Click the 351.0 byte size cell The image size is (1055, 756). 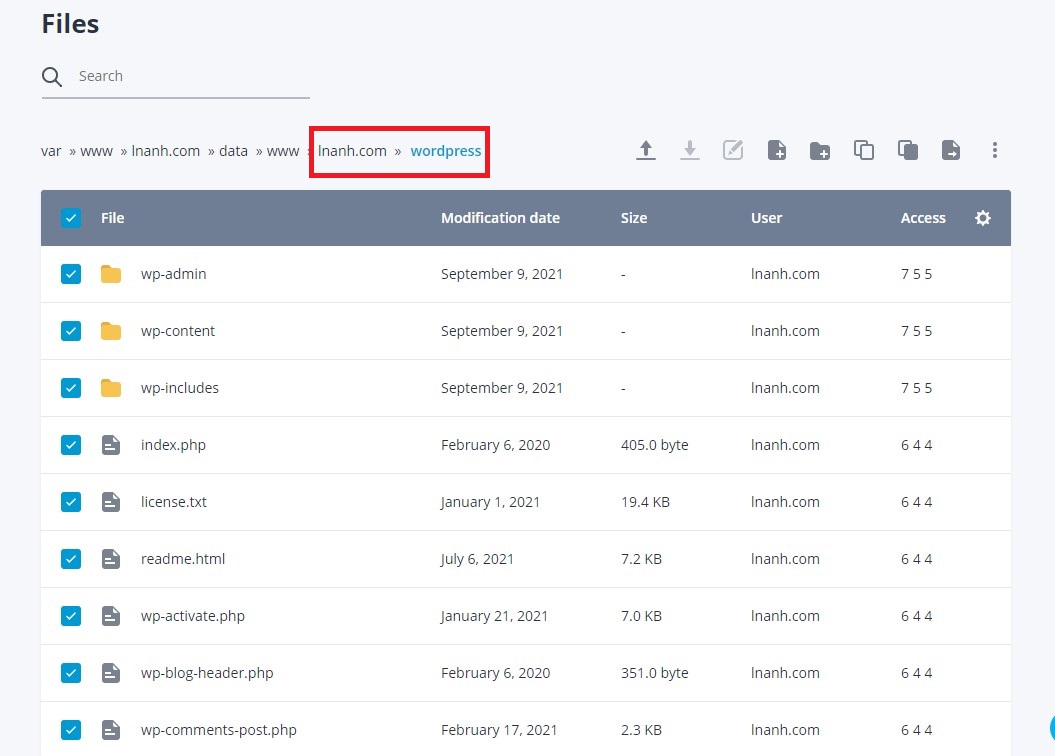click(655, 673)
